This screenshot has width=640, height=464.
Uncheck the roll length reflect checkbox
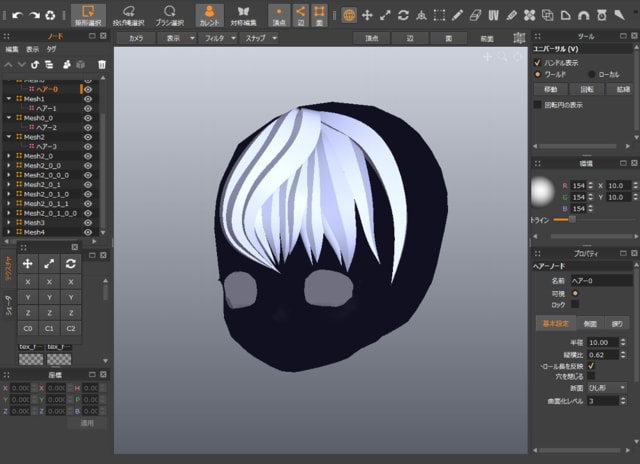[591, 366]
